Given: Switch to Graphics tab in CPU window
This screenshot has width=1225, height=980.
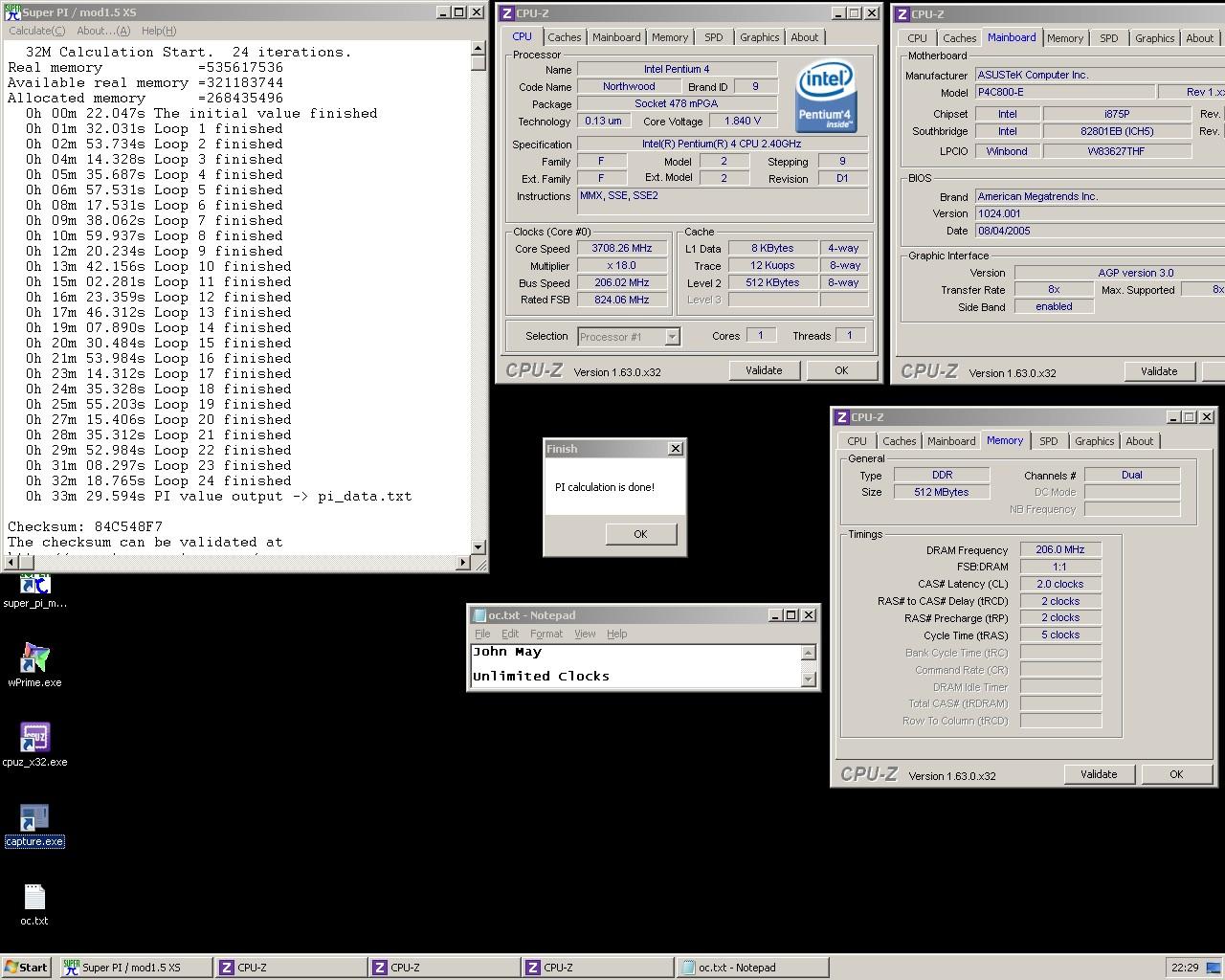Looking at the screenshot, I should pos(760,37).
